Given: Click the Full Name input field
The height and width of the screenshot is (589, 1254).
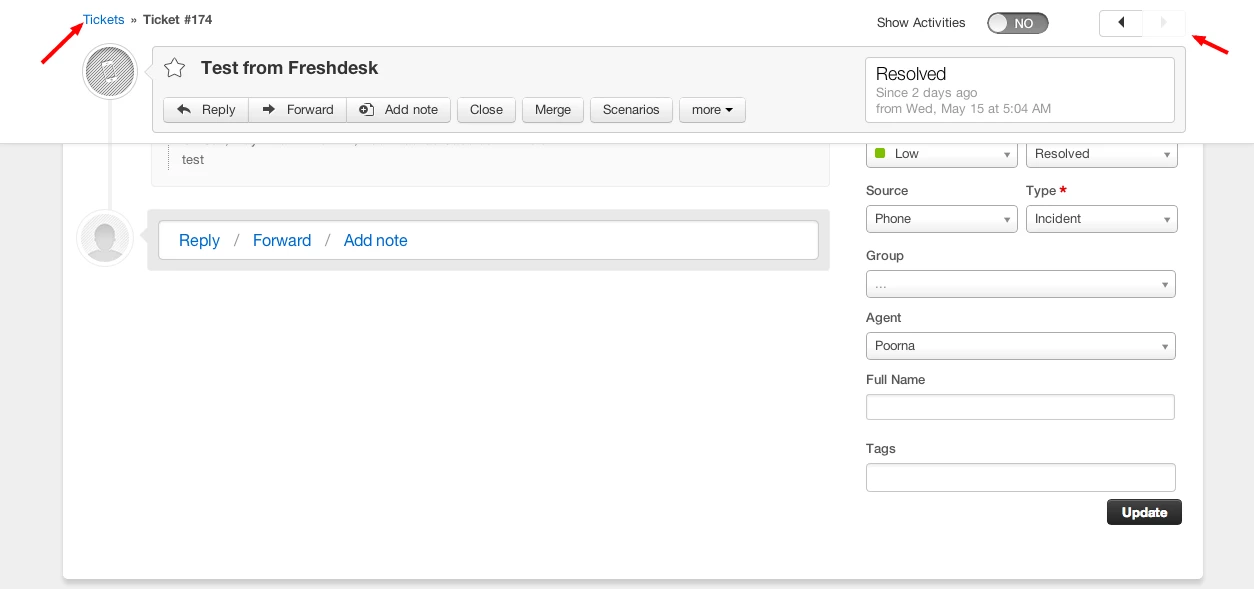Looking at the screenshot, I should (x=1020, y=407).
